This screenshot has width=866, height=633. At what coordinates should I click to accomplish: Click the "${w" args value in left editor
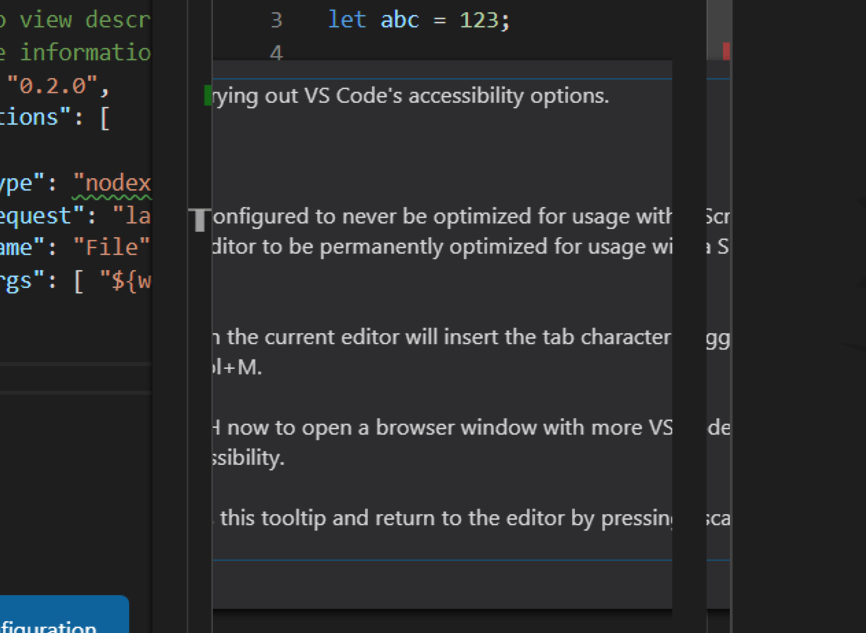coord(125,281)
